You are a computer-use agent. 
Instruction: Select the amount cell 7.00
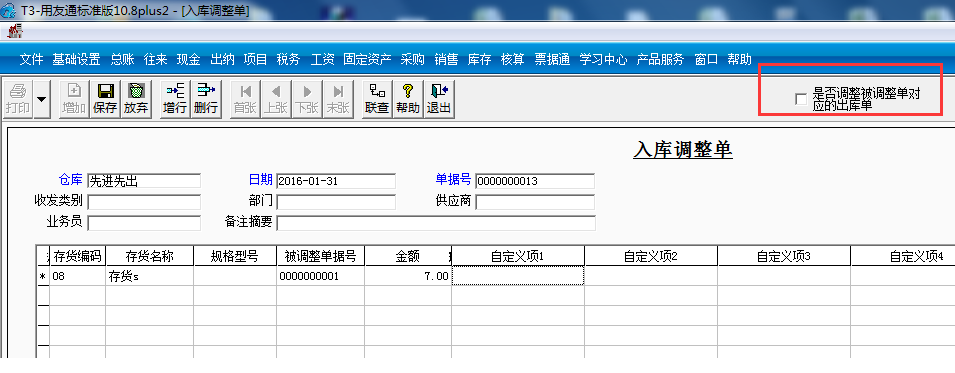[407, 276]
